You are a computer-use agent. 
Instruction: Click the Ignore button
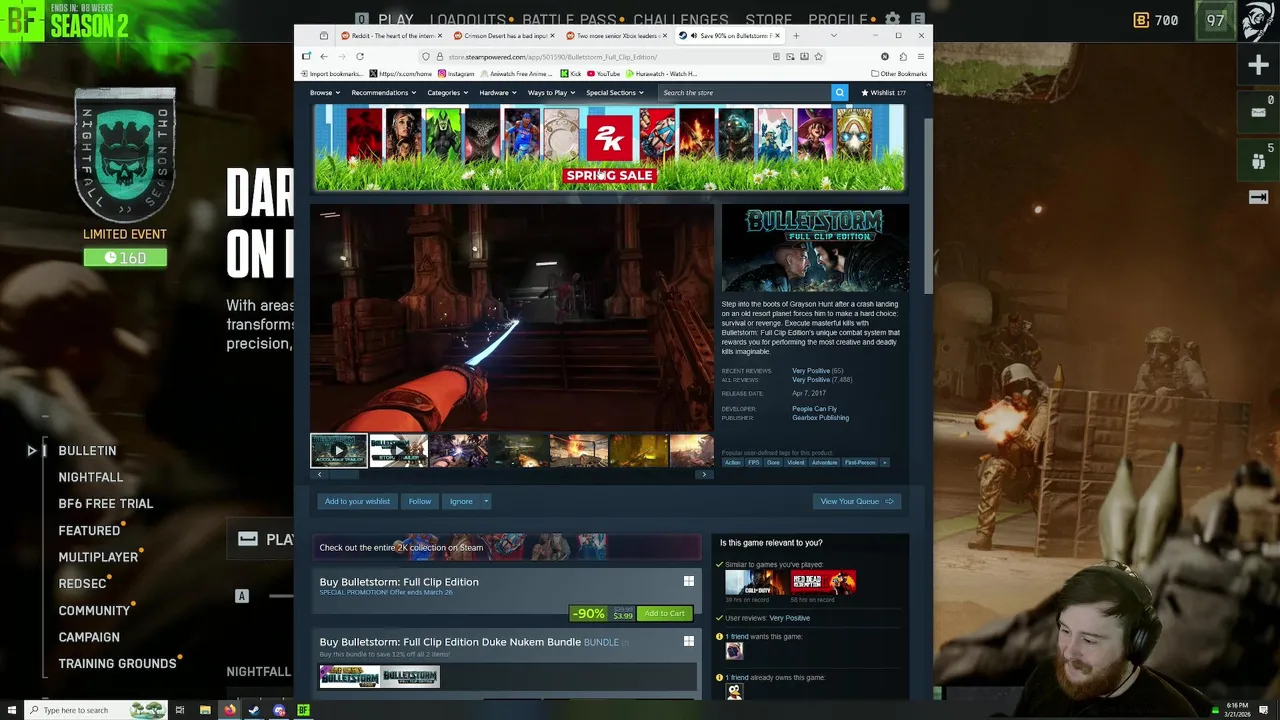coord(461,501)
